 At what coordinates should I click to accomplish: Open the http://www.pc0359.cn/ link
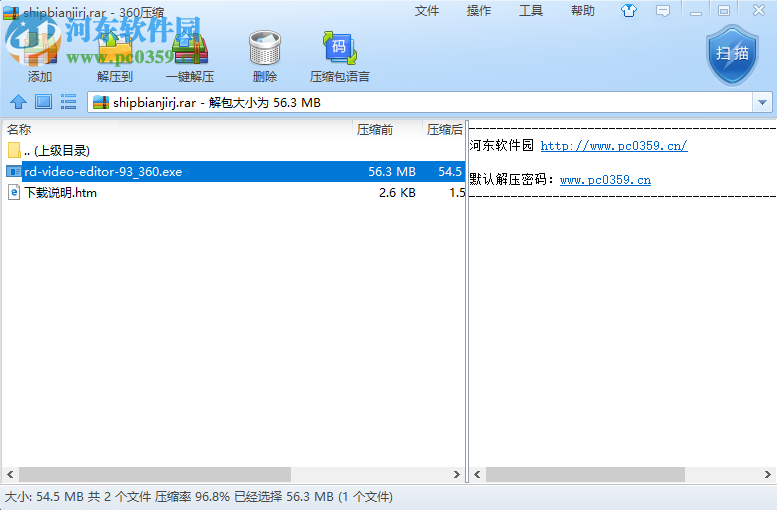pos(614,146)
